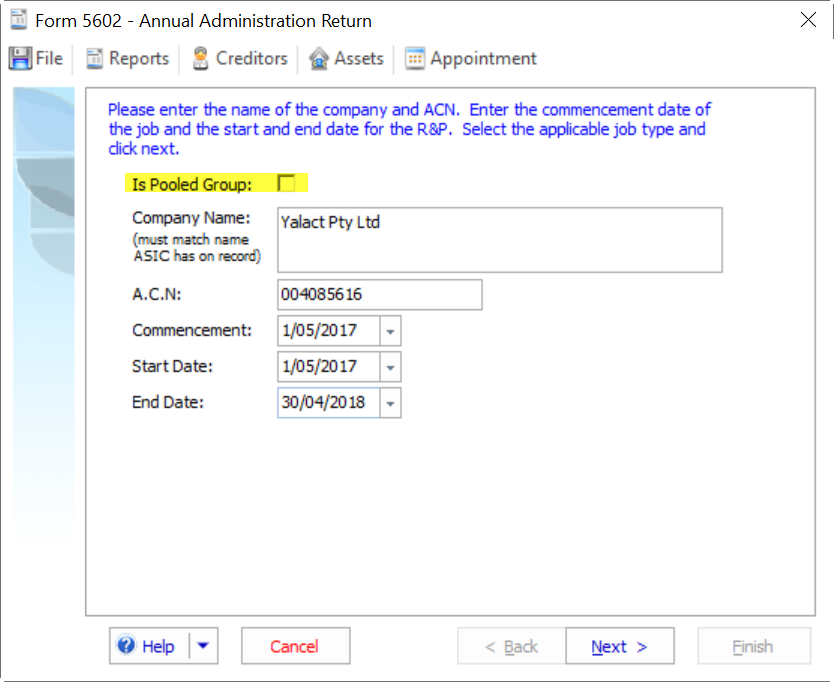Click Cancel to abort the return
The image size is (834, 682).
(x=295, y=645)
